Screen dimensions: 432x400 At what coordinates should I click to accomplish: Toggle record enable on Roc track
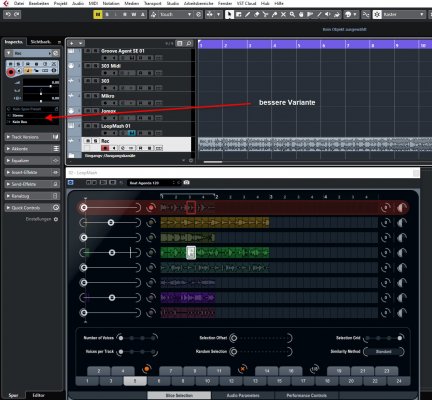coord(105,148)
